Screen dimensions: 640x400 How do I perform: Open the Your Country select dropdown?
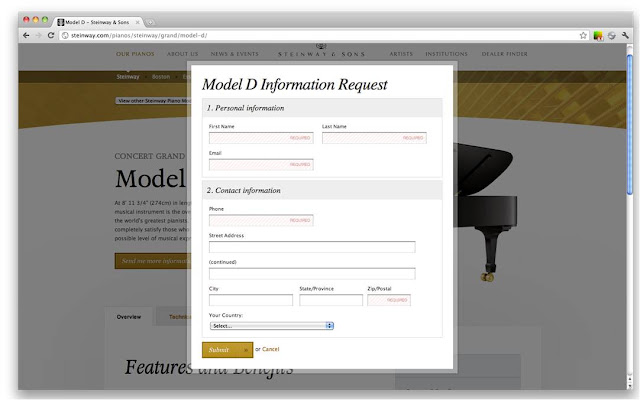[x=272, y=326]
